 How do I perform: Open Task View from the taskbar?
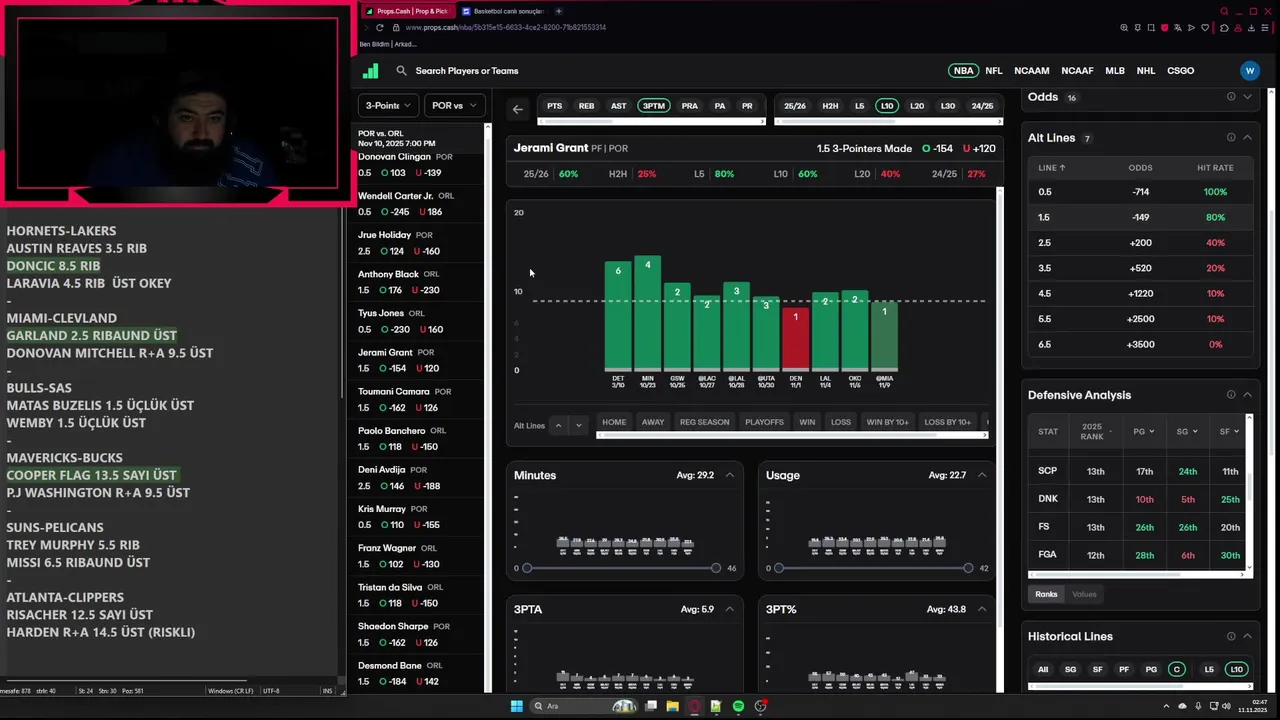[651, 706]
